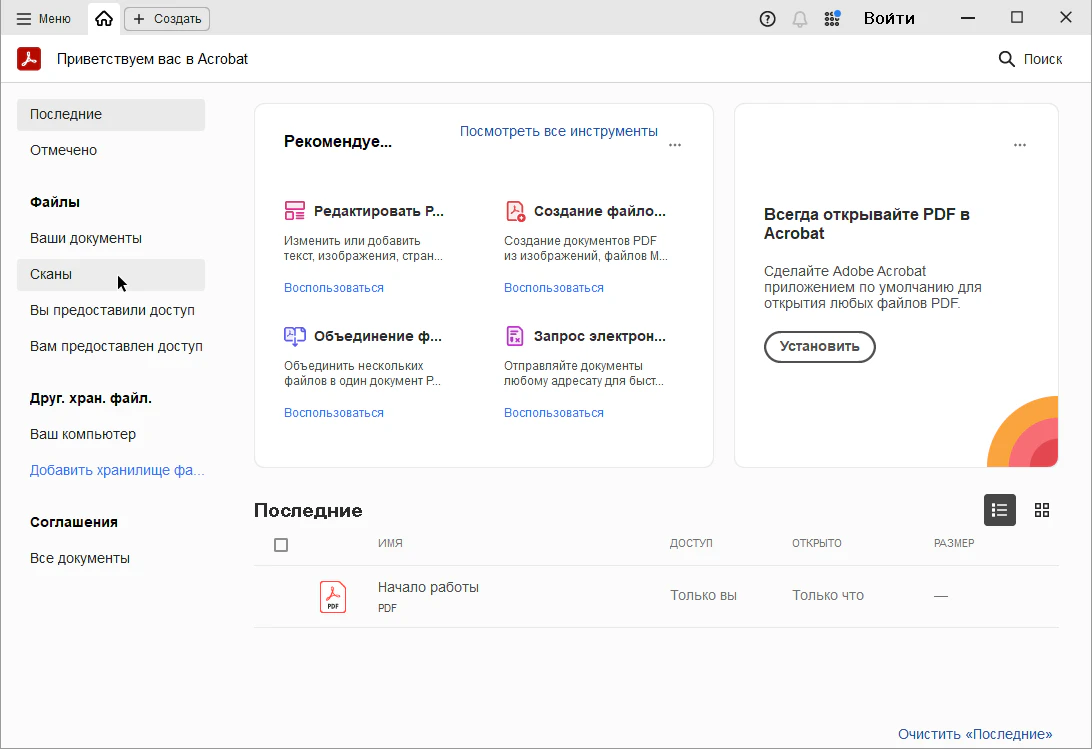The width and height of the screenshot is (1092, 749).
Task: Open the notifications bell icon
Action: pyautogui.click(x=799, y=18)
